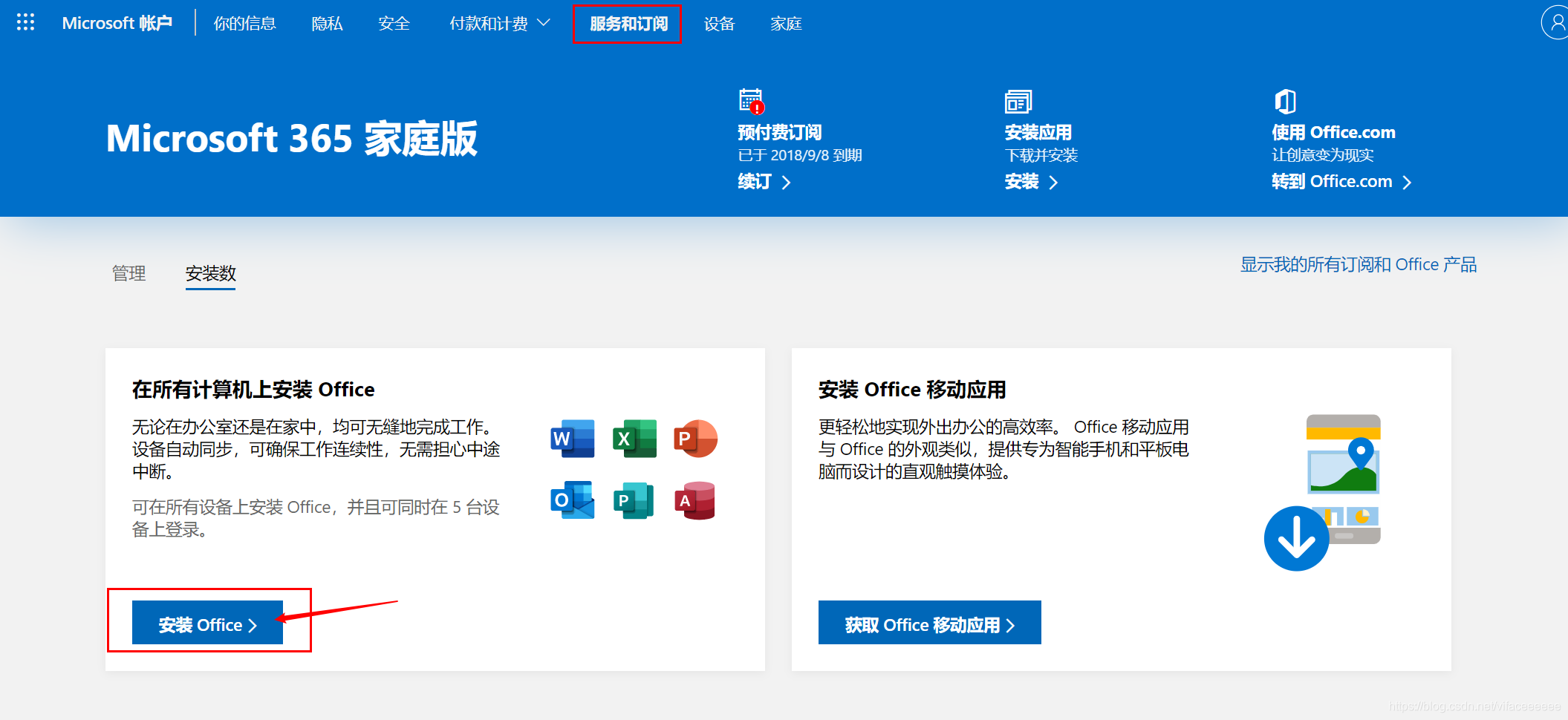Open the 隐私 nav item
This screenshot has width=1568, height=720.
tap(327, 24)
